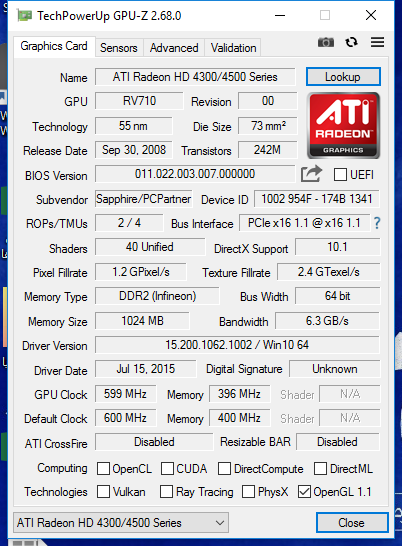This screenshot has height=546, width=402.
Task: Go to the Validation tab
Action: pyautogui.click(x=233, y=48)
